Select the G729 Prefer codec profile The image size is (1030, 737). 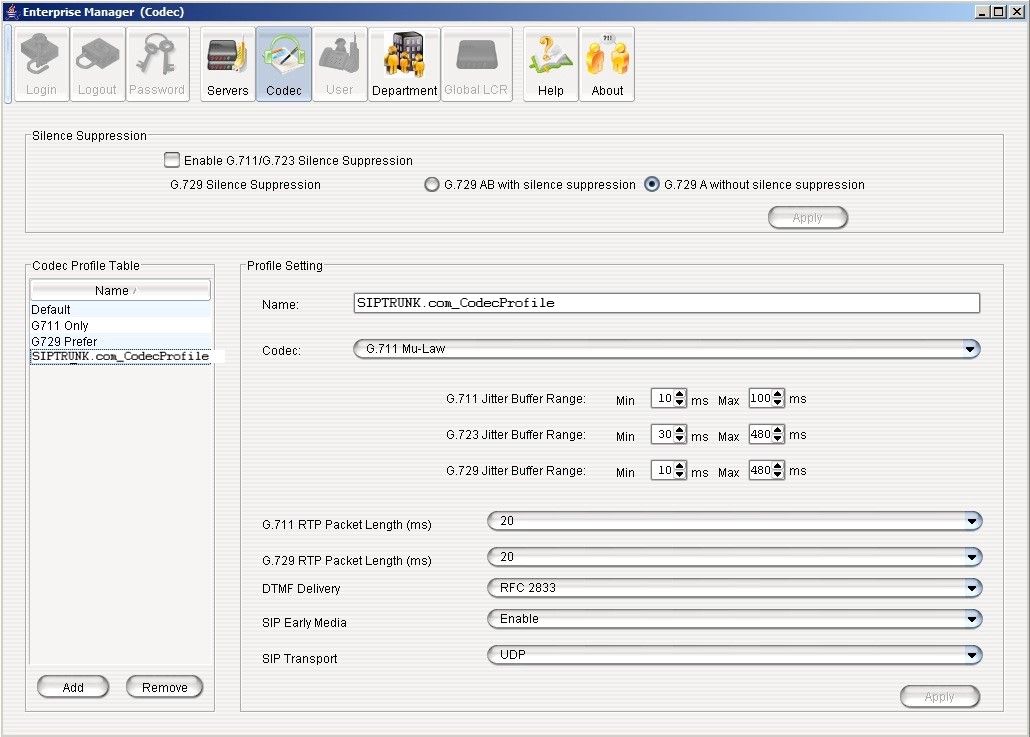pos(120,341)
